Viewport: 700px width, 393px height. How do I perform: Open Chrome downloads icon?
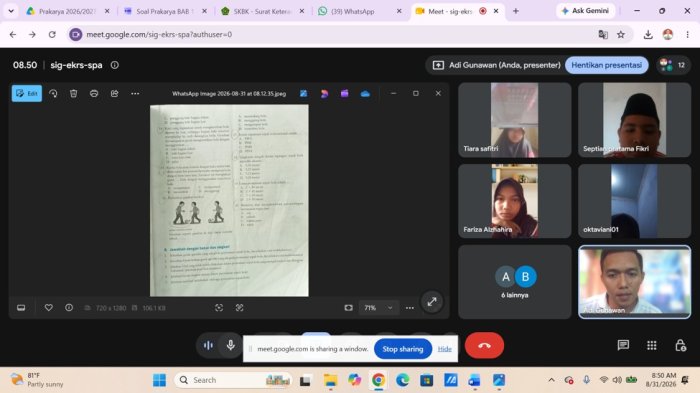pos(648,34)
